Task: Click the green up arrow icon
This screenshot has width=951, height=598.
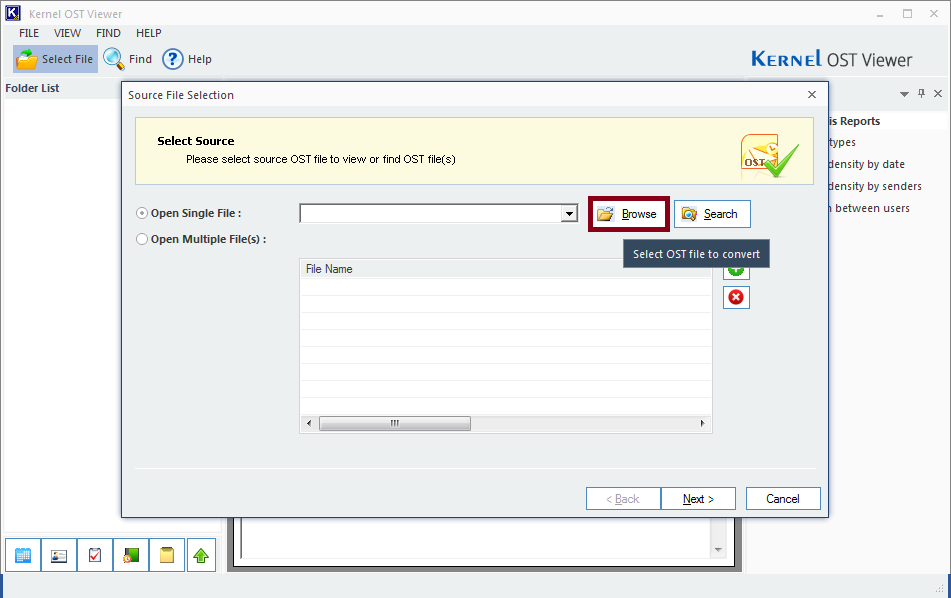Action: coord(201,555)
